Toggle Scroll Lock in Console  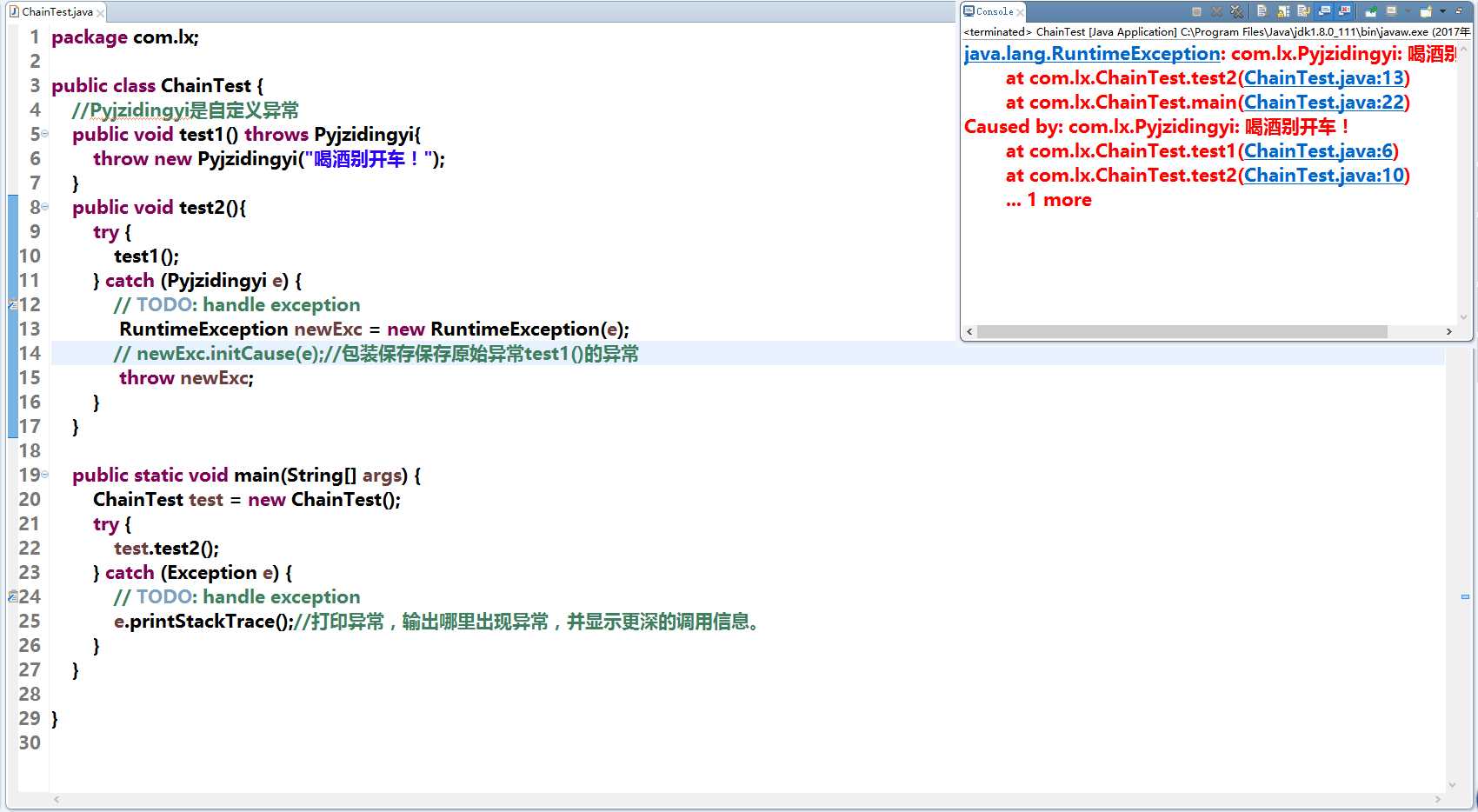pyautogui.click(x=1283, y=11)
